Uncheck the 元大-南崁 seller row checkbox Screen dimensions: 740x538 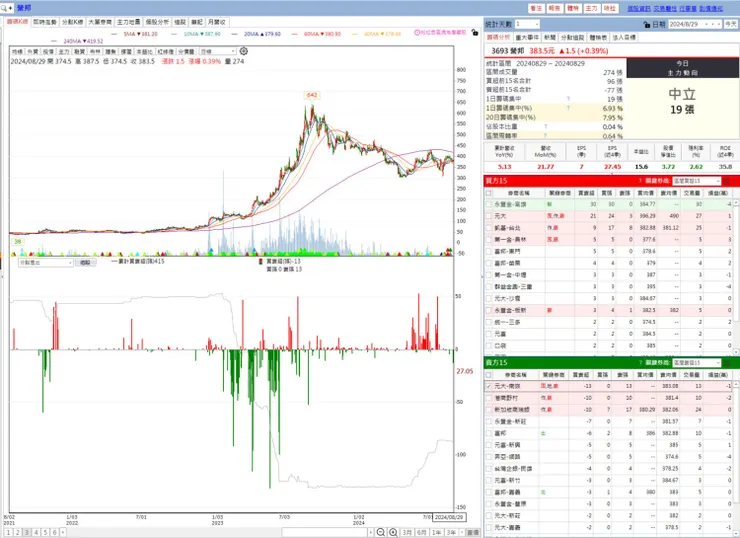489,386
